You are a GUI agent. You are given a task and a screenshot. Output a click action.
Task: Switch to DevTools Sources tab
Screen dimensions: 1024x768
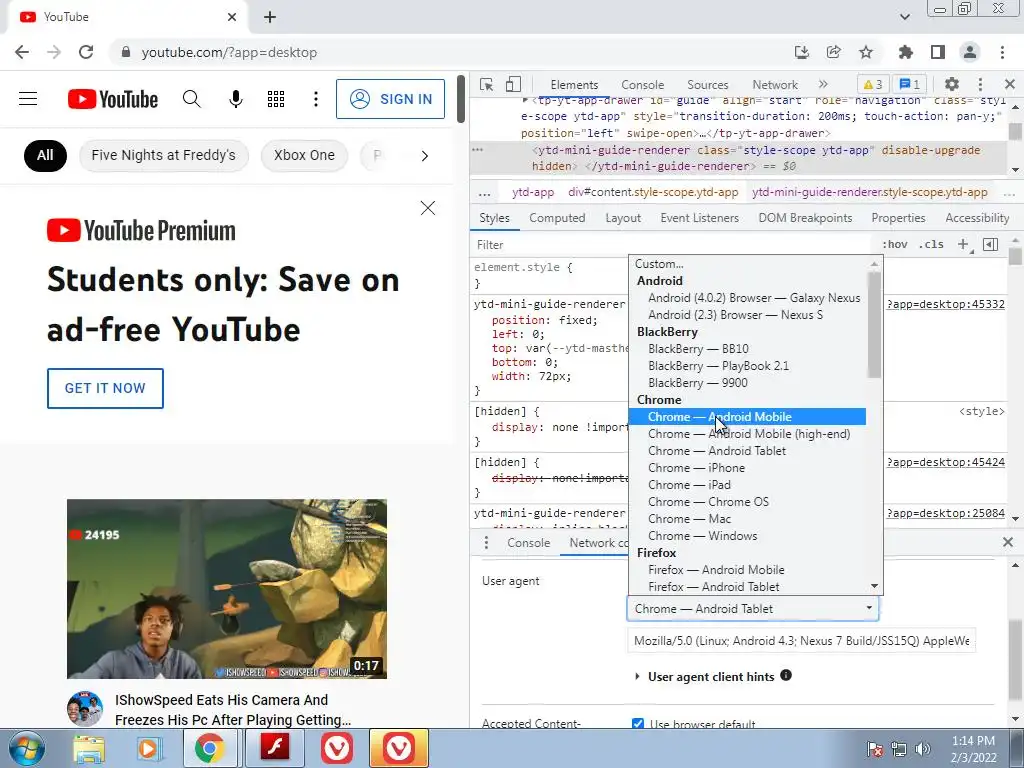[707, 85]
